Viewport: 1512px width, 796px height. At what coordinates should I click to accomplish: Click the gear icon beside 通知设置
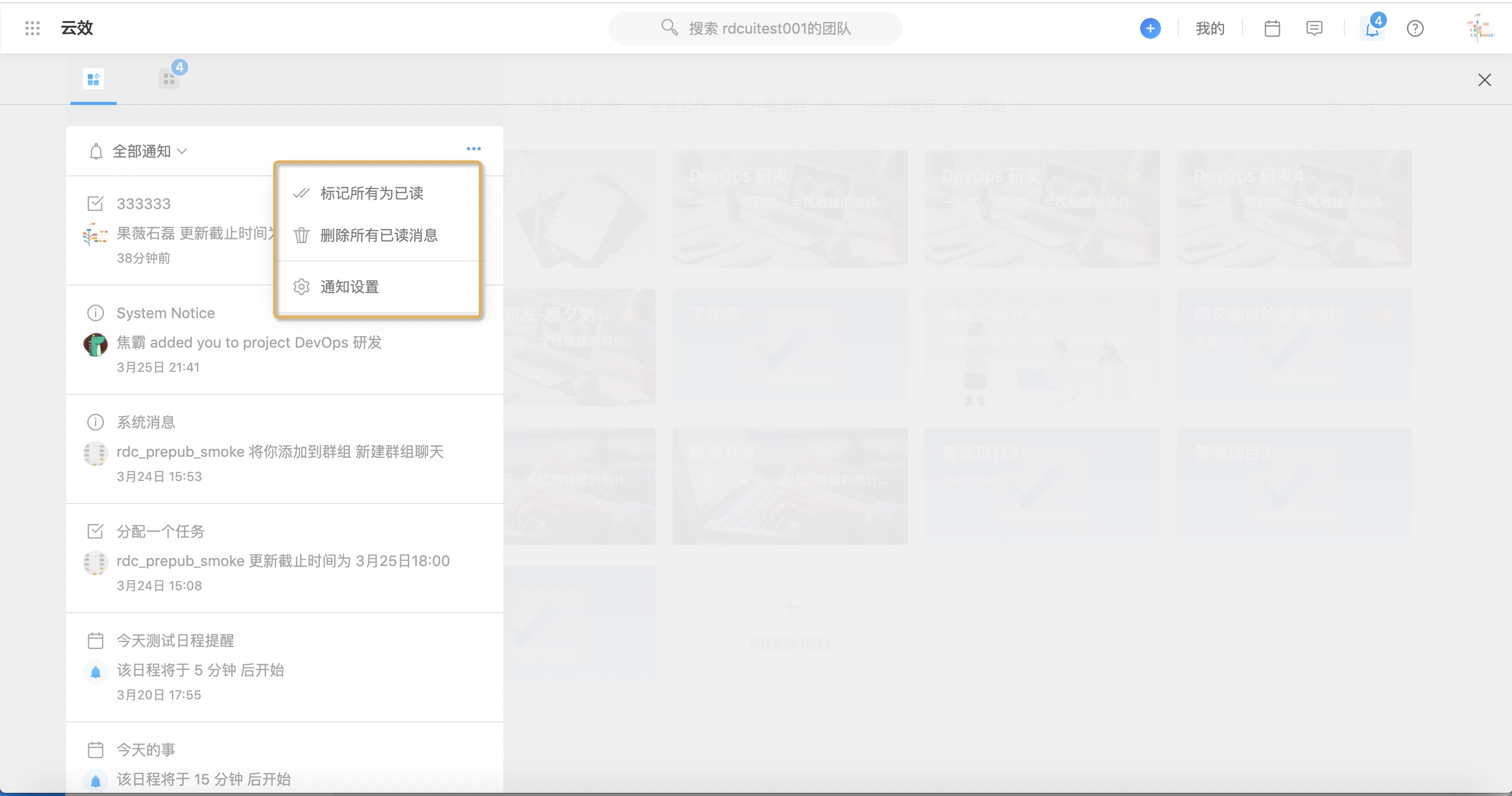(x=301, y=287)
